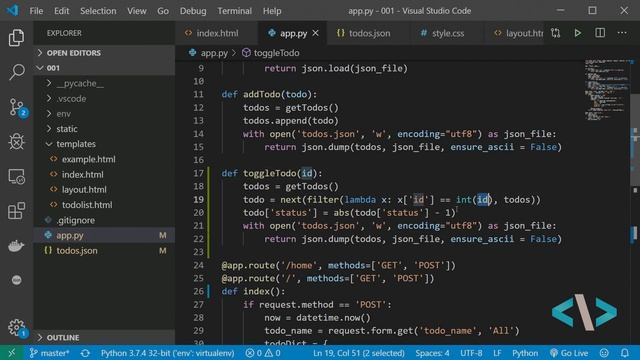
Task: Run Python file with play icon
Action: 578,33
